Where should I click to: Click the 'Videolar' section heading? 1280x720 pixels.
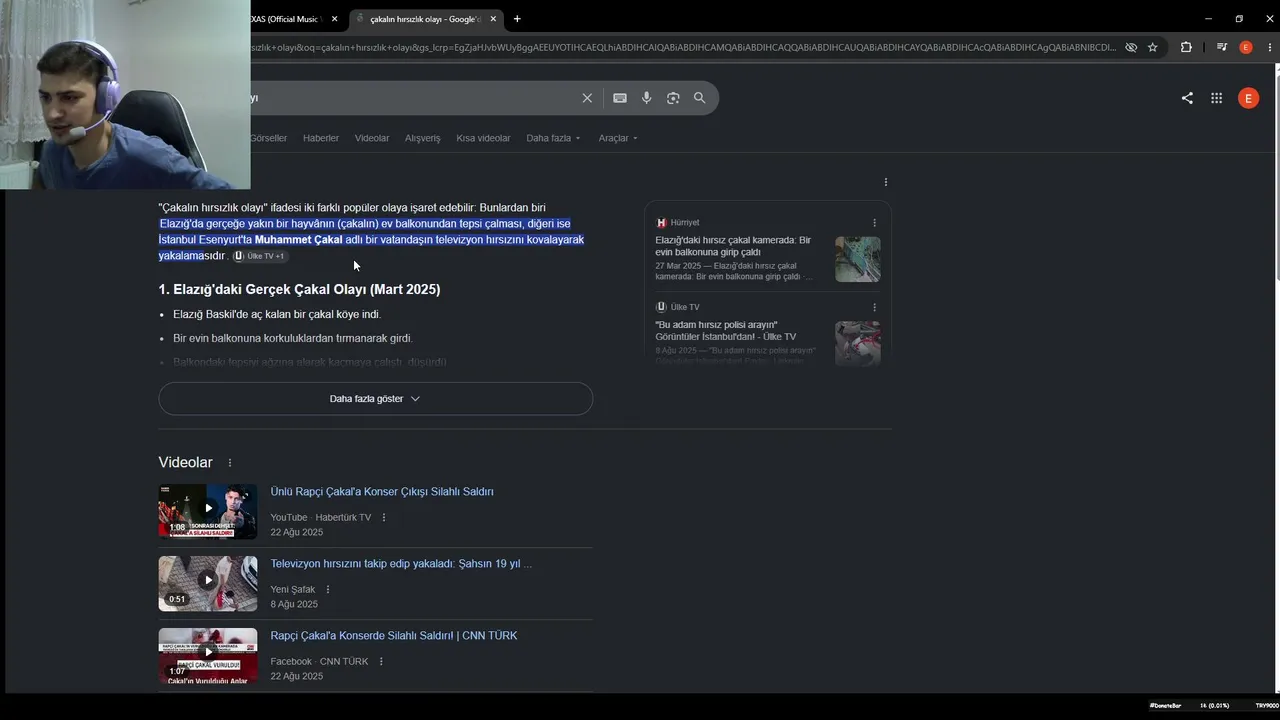(185, 463)
